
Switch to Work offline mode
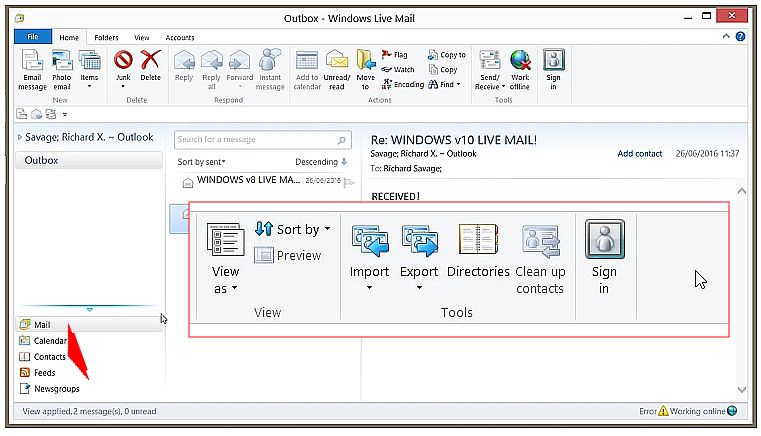(520, 70)
